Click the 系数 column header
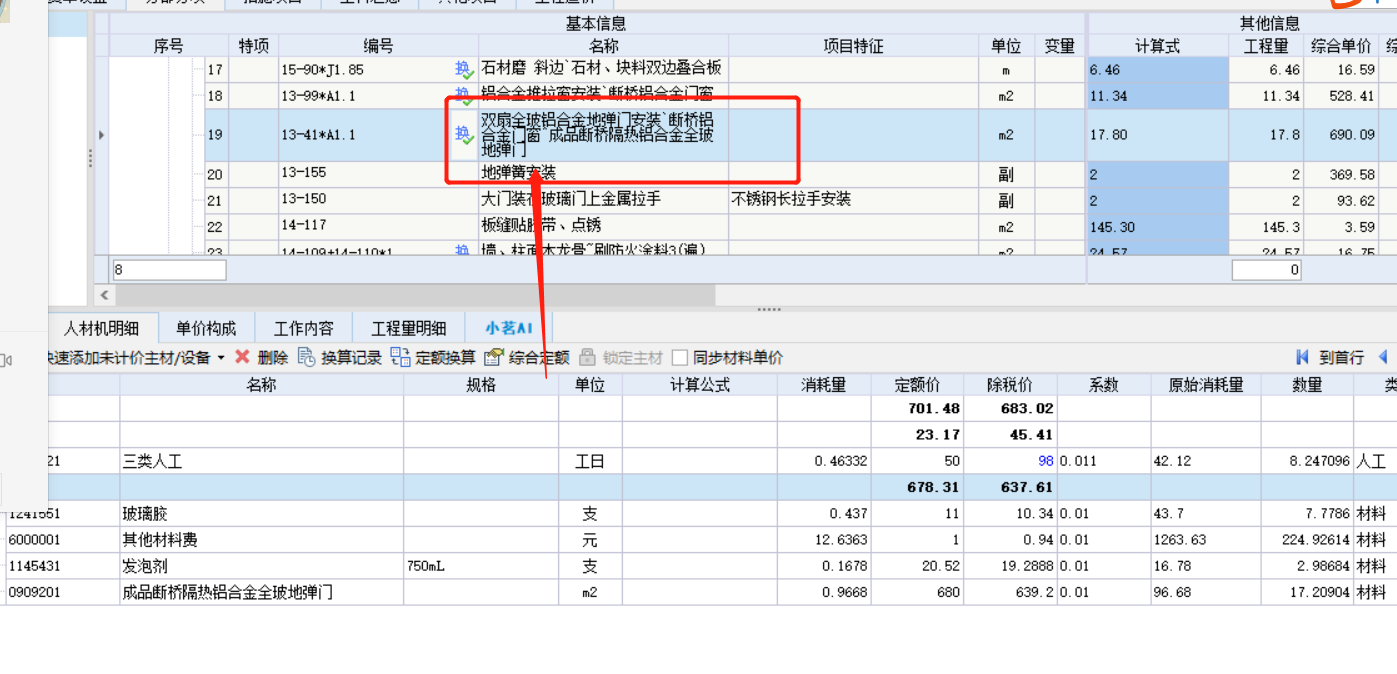Screen dimensions: 1397x674 1104,384
